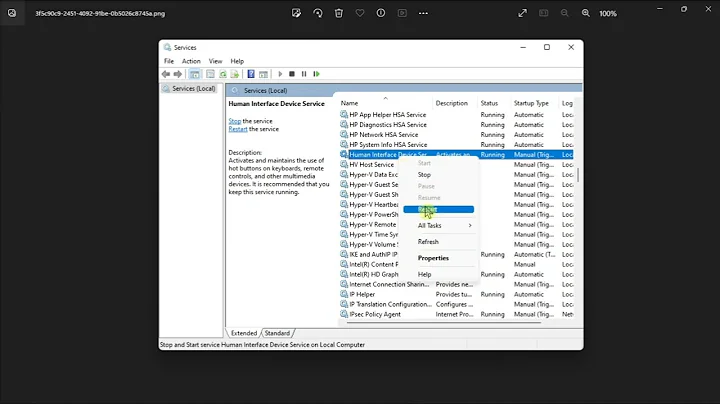Choose Refresh in the context menu

click(439, 241)
